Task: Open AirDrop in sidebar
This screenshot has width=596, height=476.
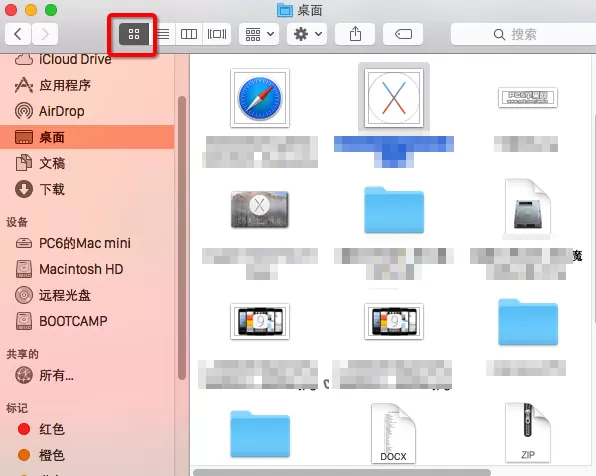Action: click(x=87, y=111)
